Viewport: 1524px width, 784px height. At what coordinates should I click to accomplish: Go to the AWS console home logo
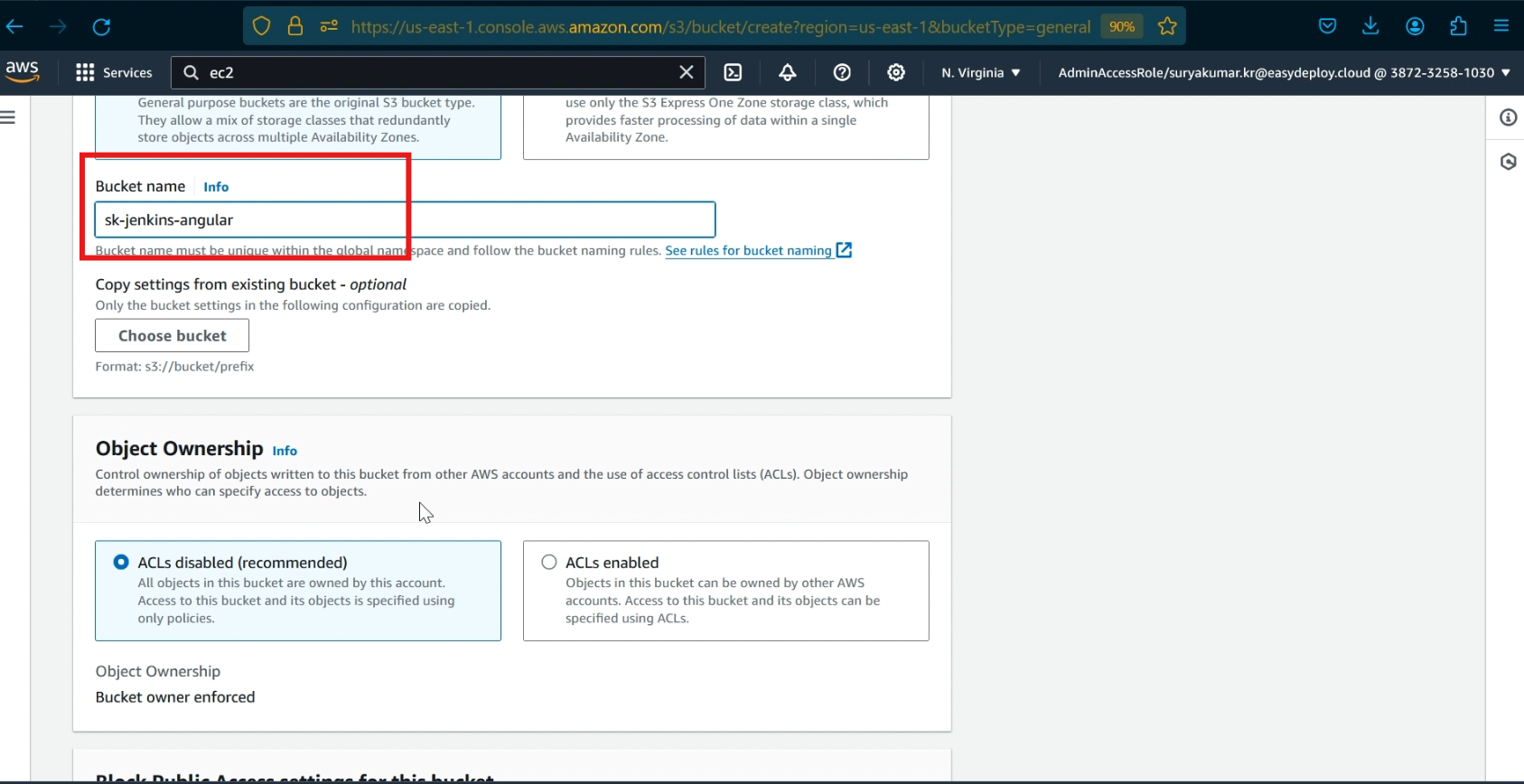tap(22, 71)
